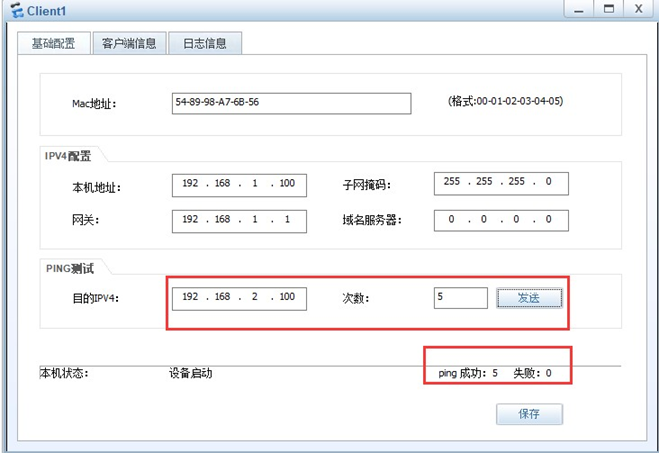Click the 设备启动 status text
The width and height of the screenshot is (659, 453).
click(x=190, y=373)
